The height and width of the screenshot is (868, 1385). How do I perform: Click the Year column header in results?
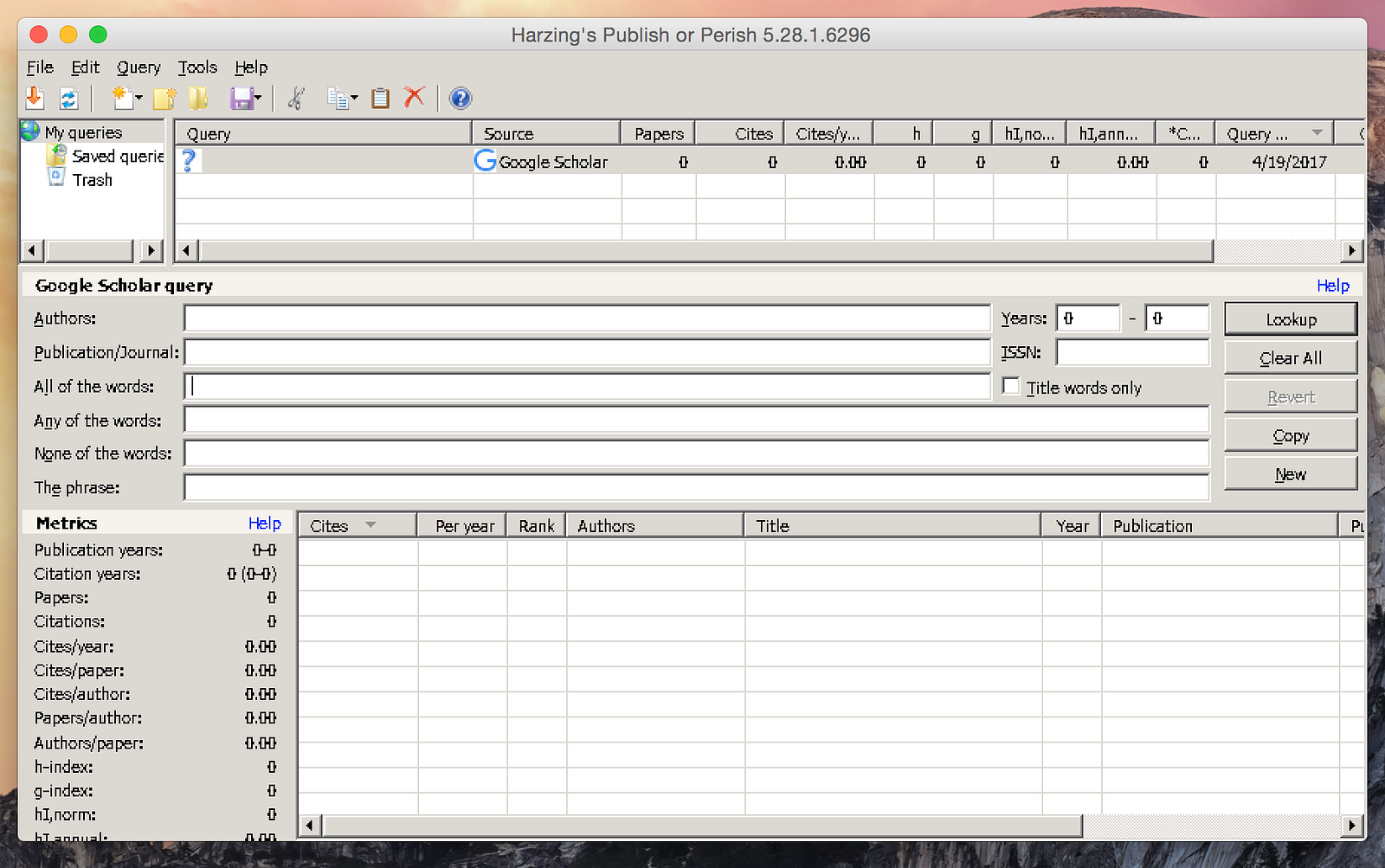pyautogui.click(x=1072, y=525)
